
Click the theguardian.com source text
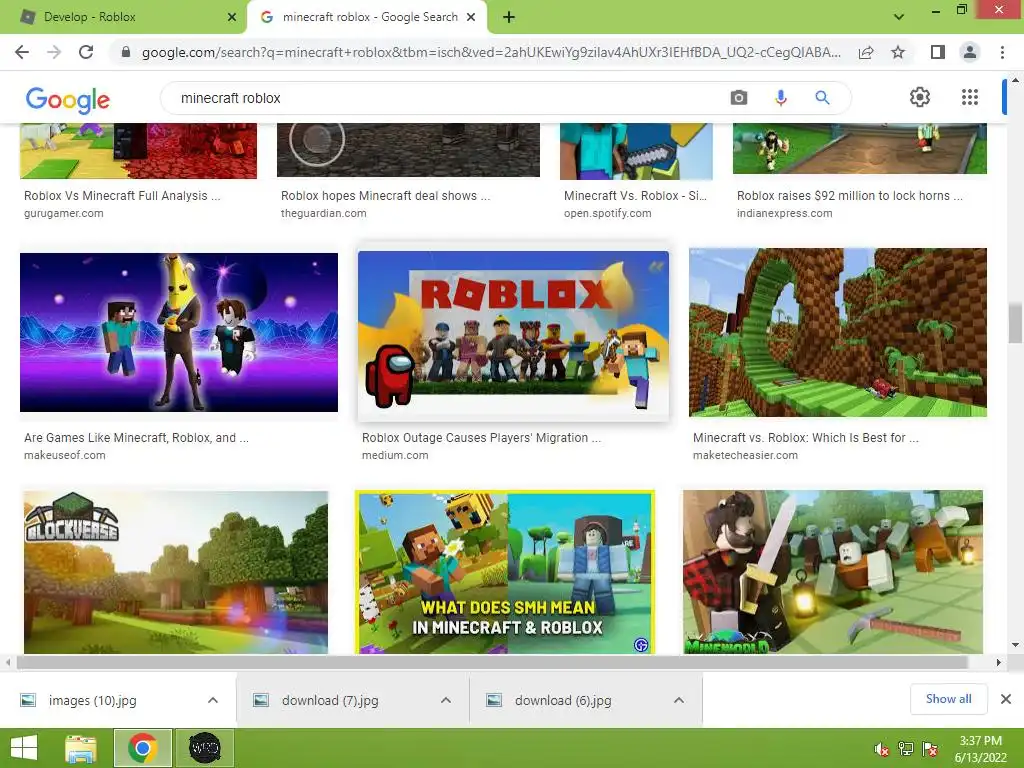323,213
